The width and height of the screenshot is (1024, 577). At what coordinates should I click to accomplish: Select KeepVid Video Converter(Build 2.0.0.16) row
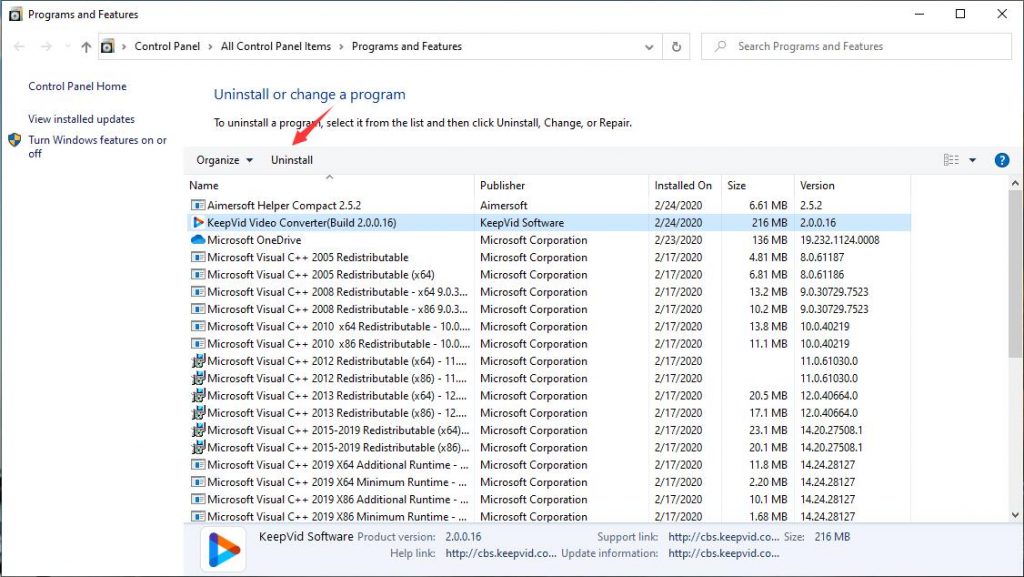coord(549,223)
